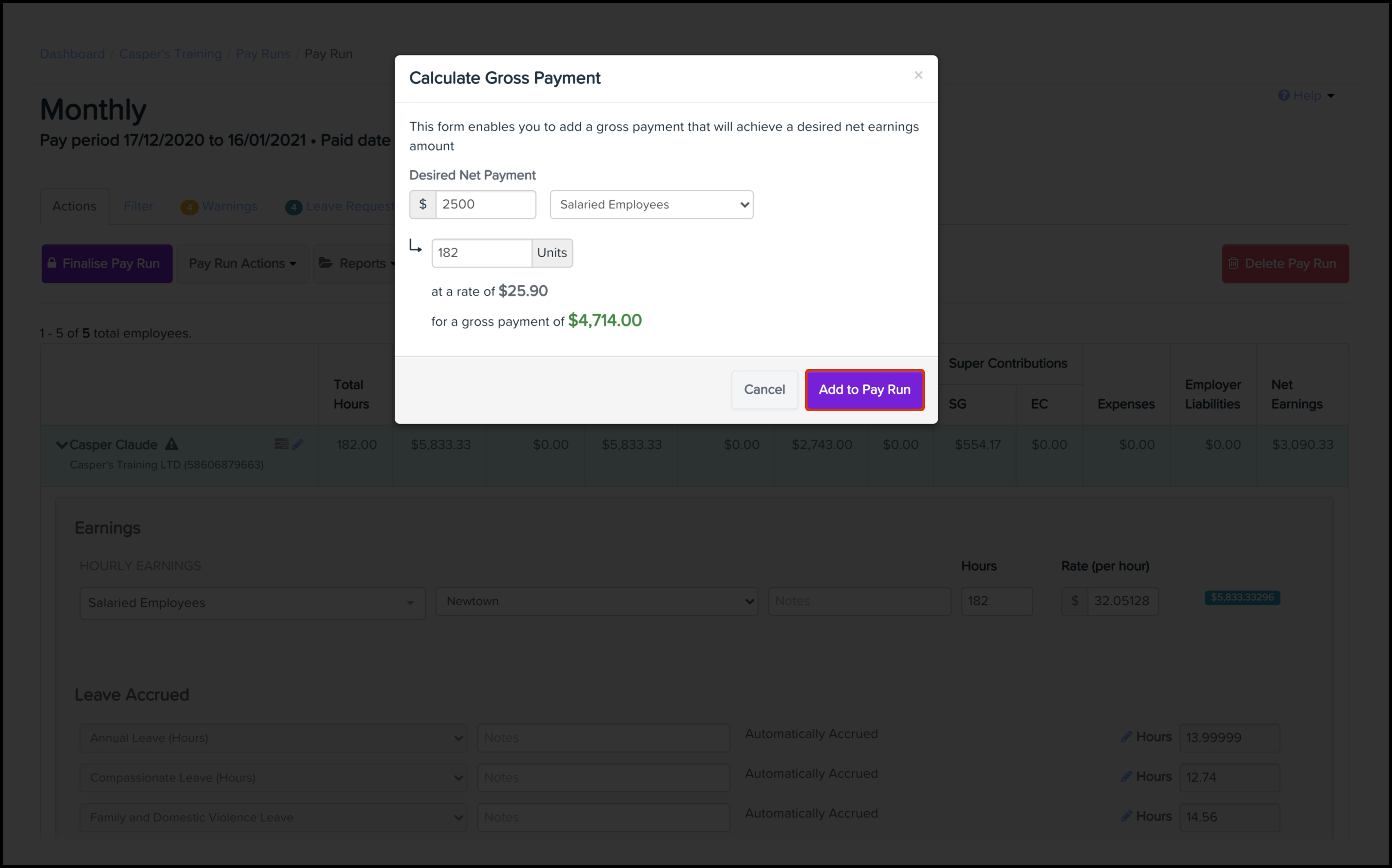
Task: Open the Pay Runs breadcrumb link
Action: (263, 54)
